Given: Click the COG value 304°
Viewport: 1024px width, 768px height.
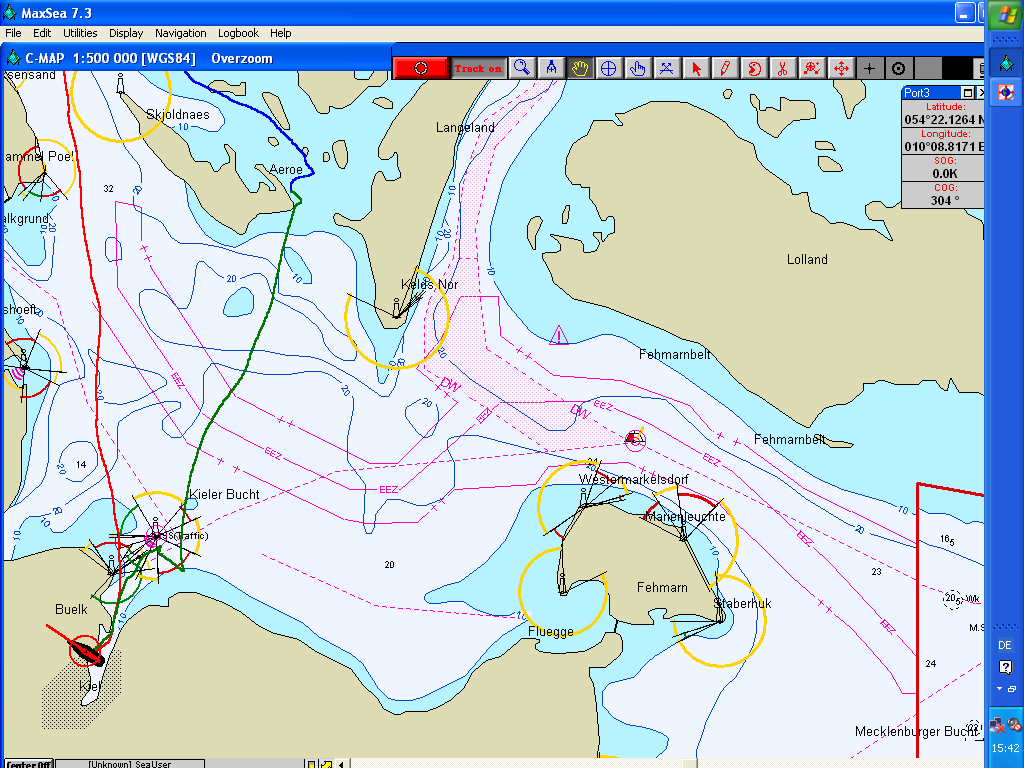Looking at the screenshot, I should (x=944, y=200).
